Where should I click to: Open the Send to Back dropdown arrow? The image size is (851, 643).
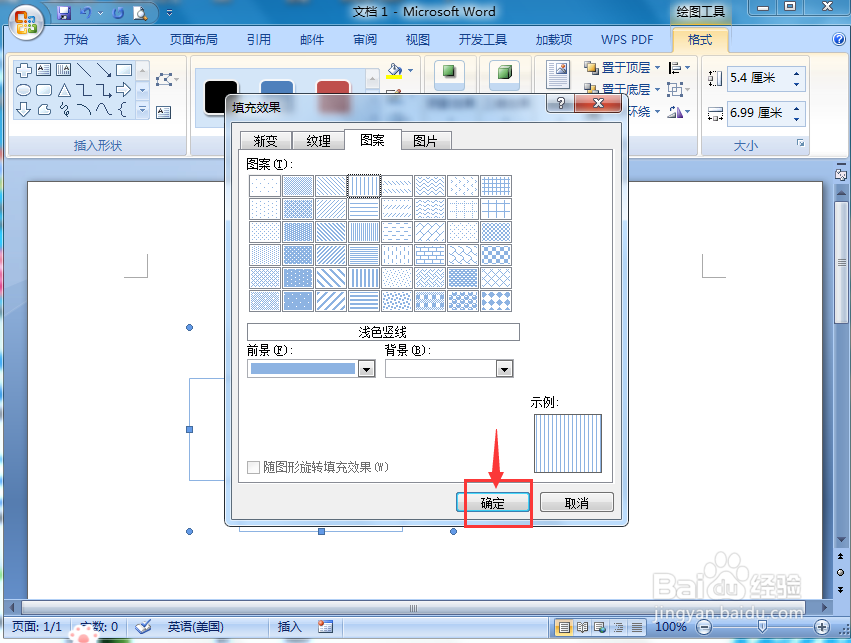tap(657, 90)
